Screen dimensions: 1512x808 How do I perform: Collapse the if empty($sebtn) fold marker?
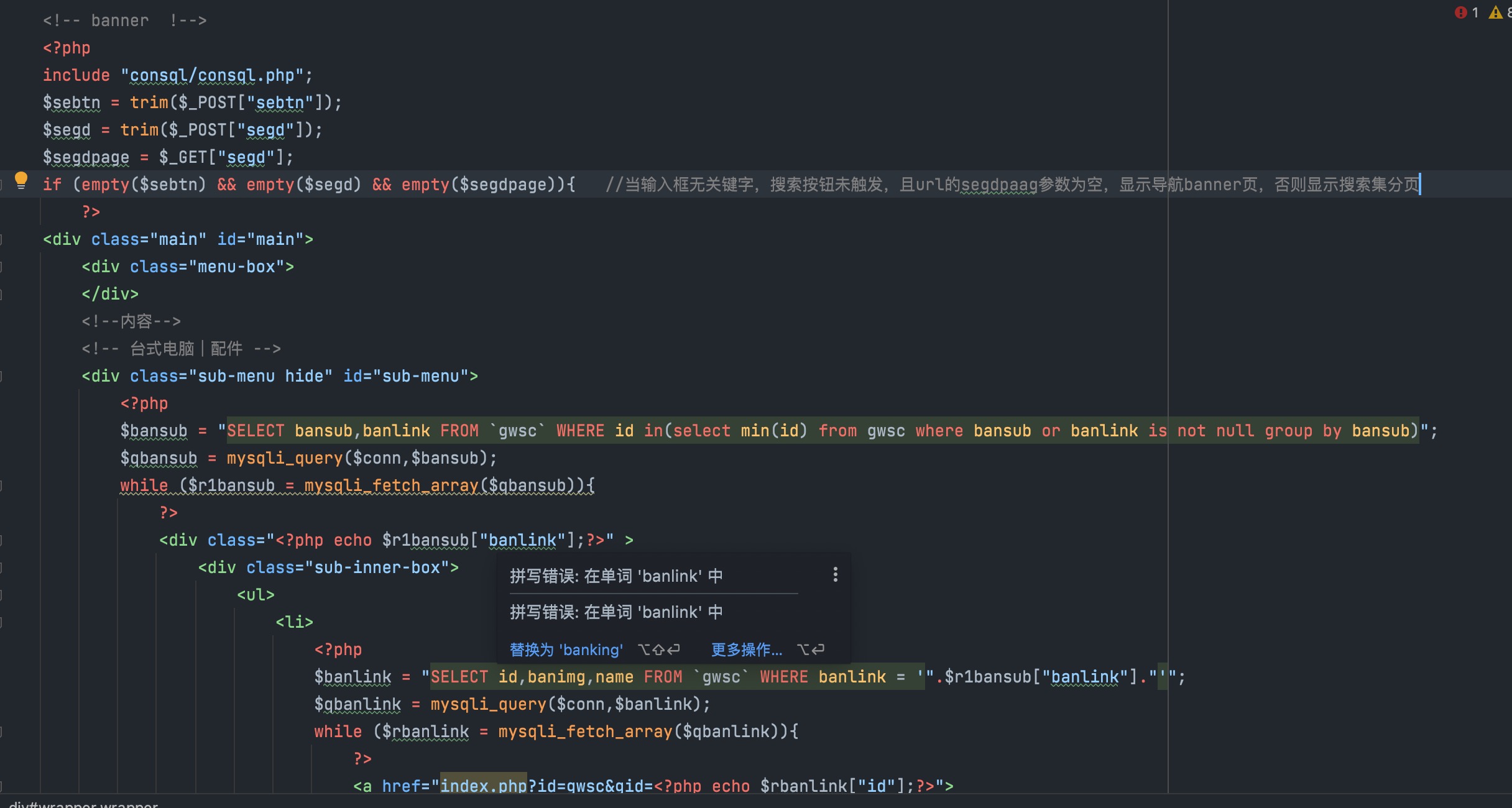pyautogui.click(x=2, y=185)
